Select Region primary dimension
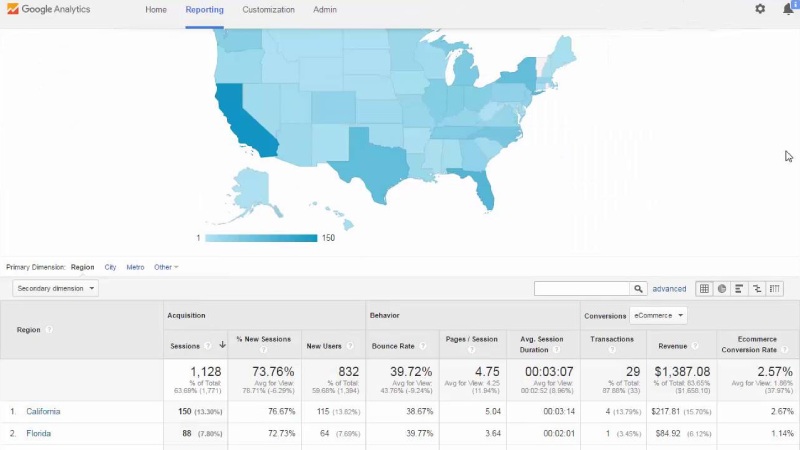The image size is (800, 450). 82,267
